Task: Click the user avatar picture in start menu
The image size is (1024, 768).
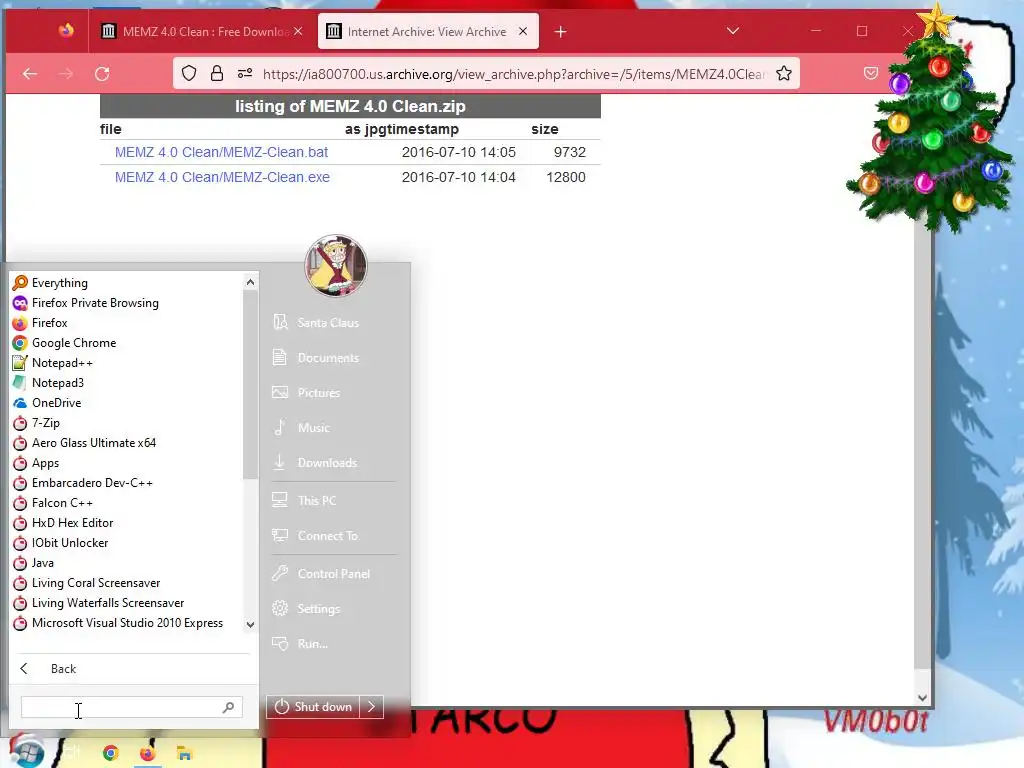Action: [x=336, y=266]
